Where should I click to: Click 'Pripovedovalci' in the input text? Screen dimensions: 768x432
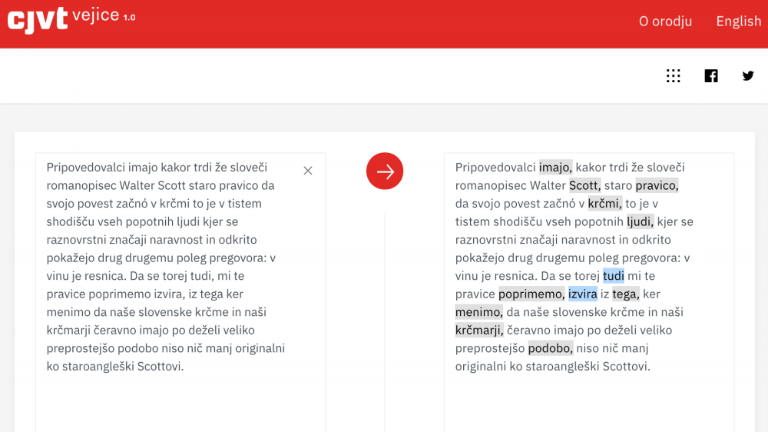[86, 168]
